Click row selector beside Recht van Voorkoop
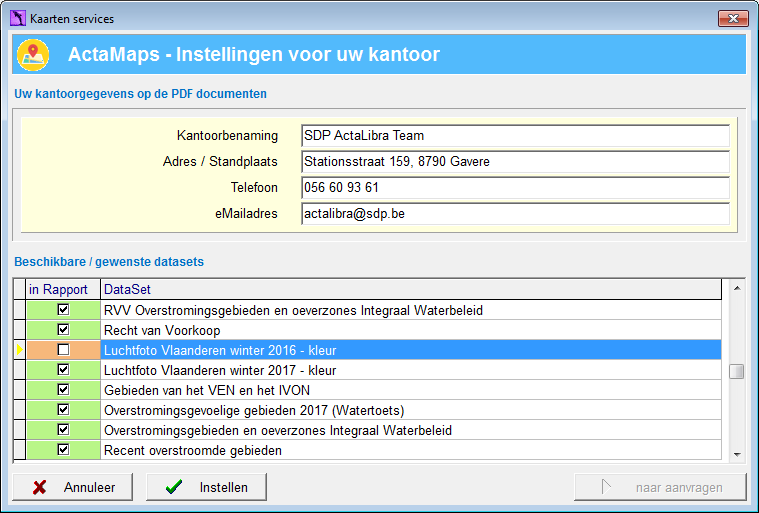This screenshot has height=513, width=759. click(x=20, y=330)
